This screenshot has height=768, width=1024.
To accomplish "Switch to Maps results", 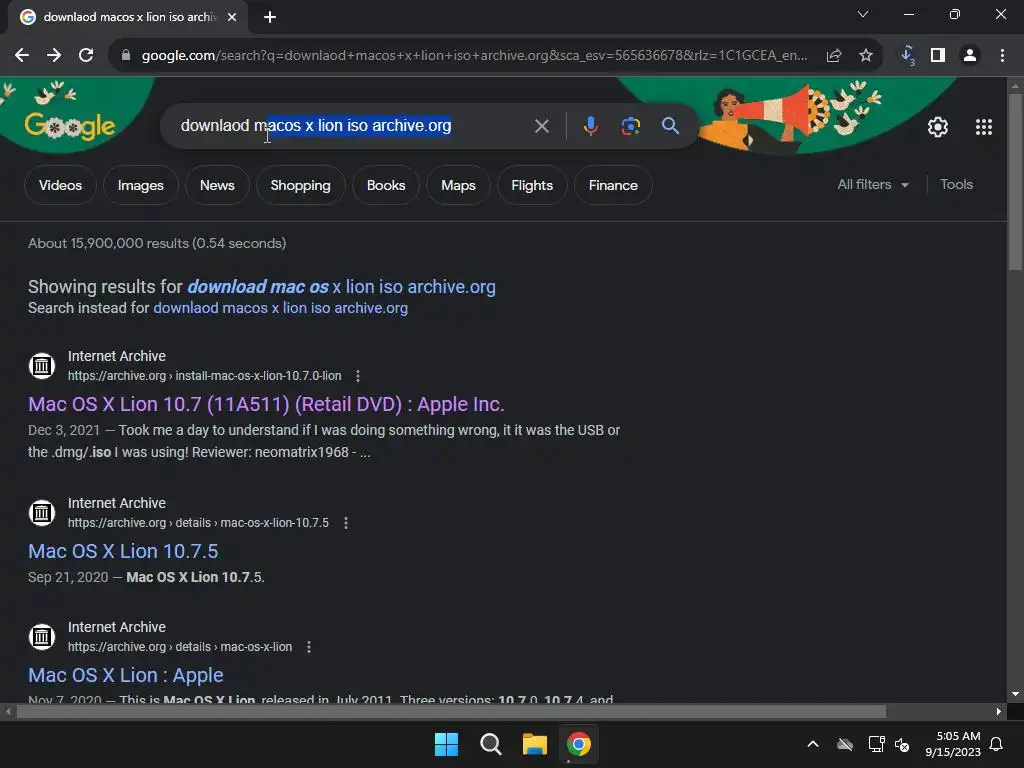I will [458, 185].
